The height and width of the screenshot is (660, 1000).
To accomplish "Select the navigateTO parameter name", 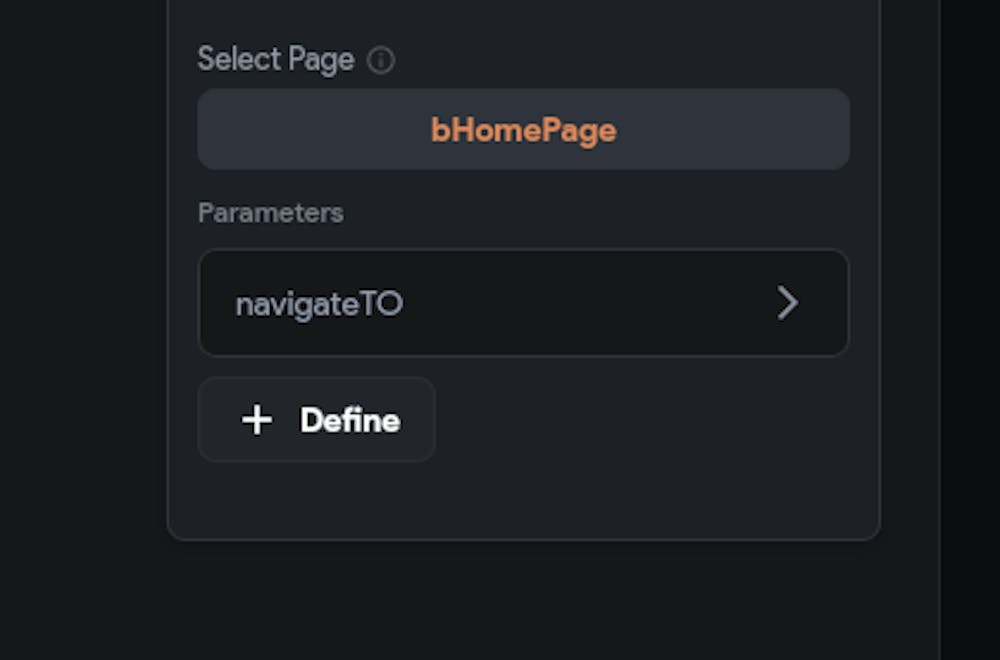I will (319, 304).
